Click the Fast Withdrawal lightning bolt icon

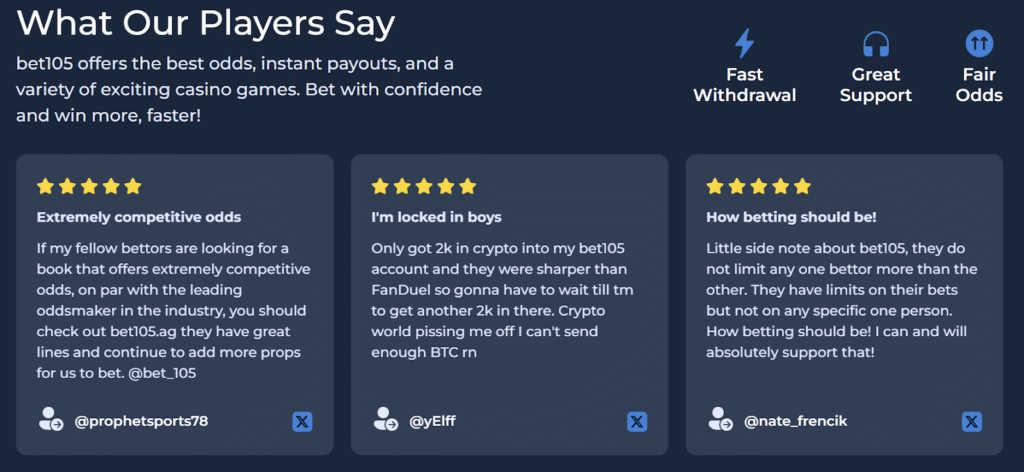(x=744, y=44)
